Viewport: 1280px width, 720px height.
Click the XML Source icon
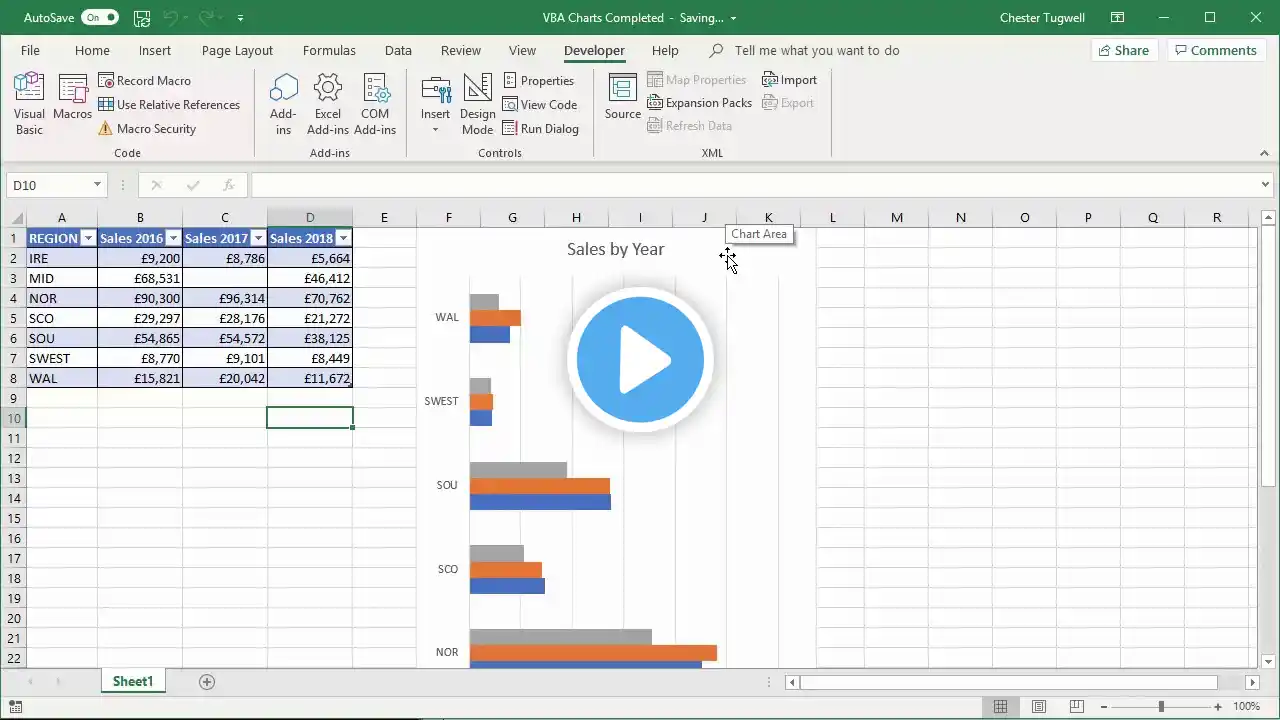622,98
